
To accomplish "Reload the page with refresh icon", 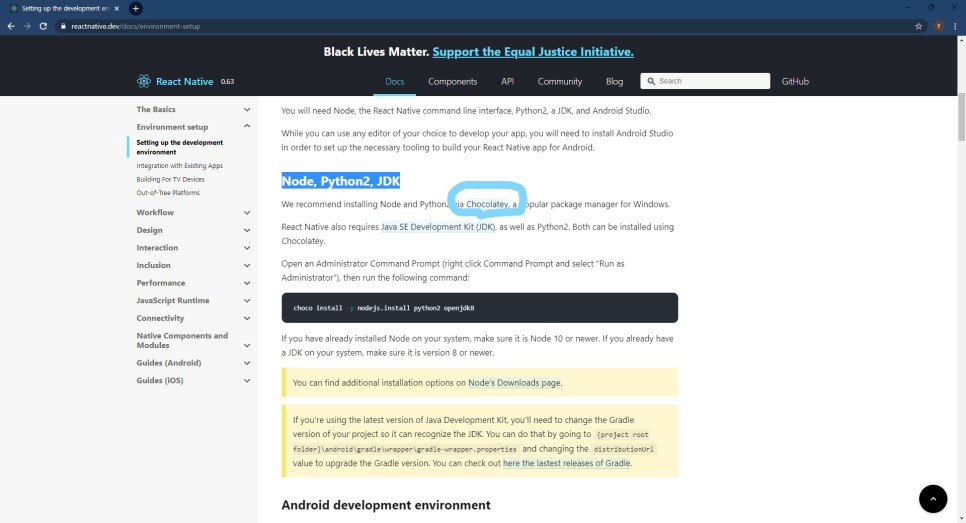I will [43, 26].
